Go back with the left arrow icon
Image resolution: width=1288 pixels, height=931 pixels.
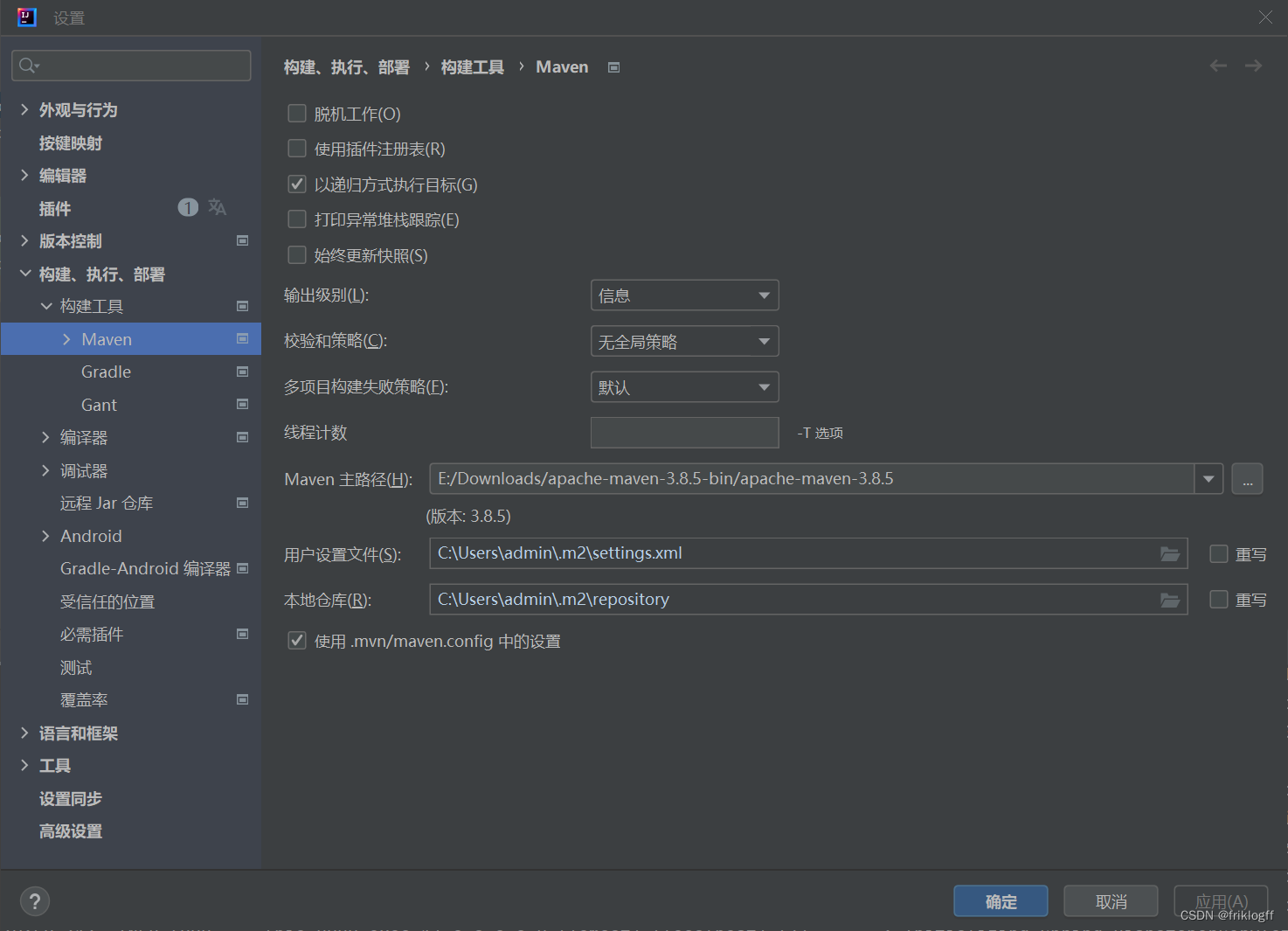pos(1218,66)
